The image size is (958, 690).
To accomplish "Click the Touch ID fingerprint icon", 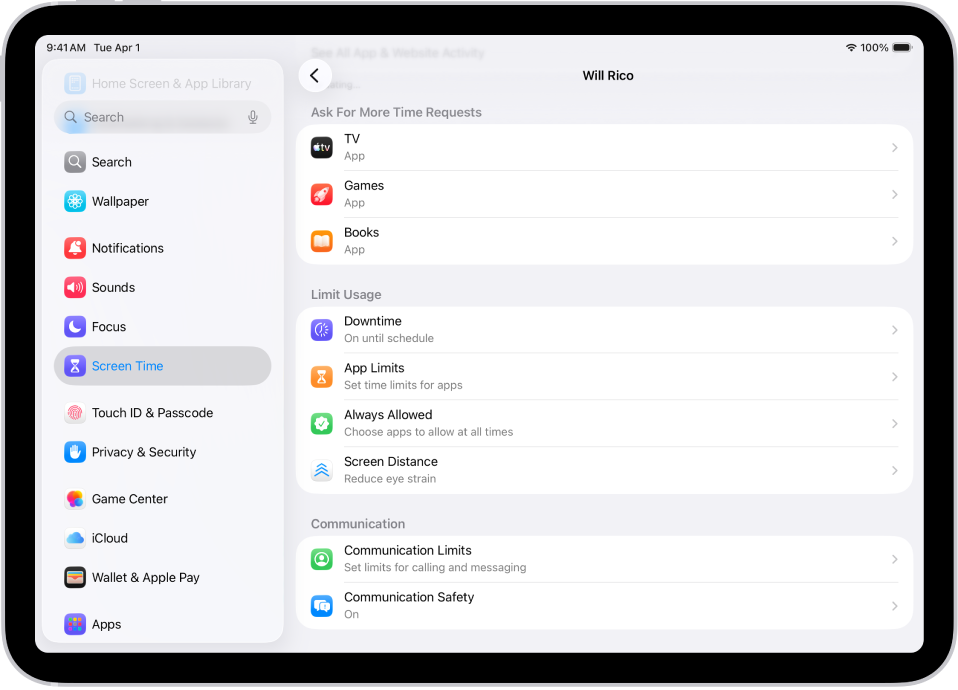I will point(75,413).
